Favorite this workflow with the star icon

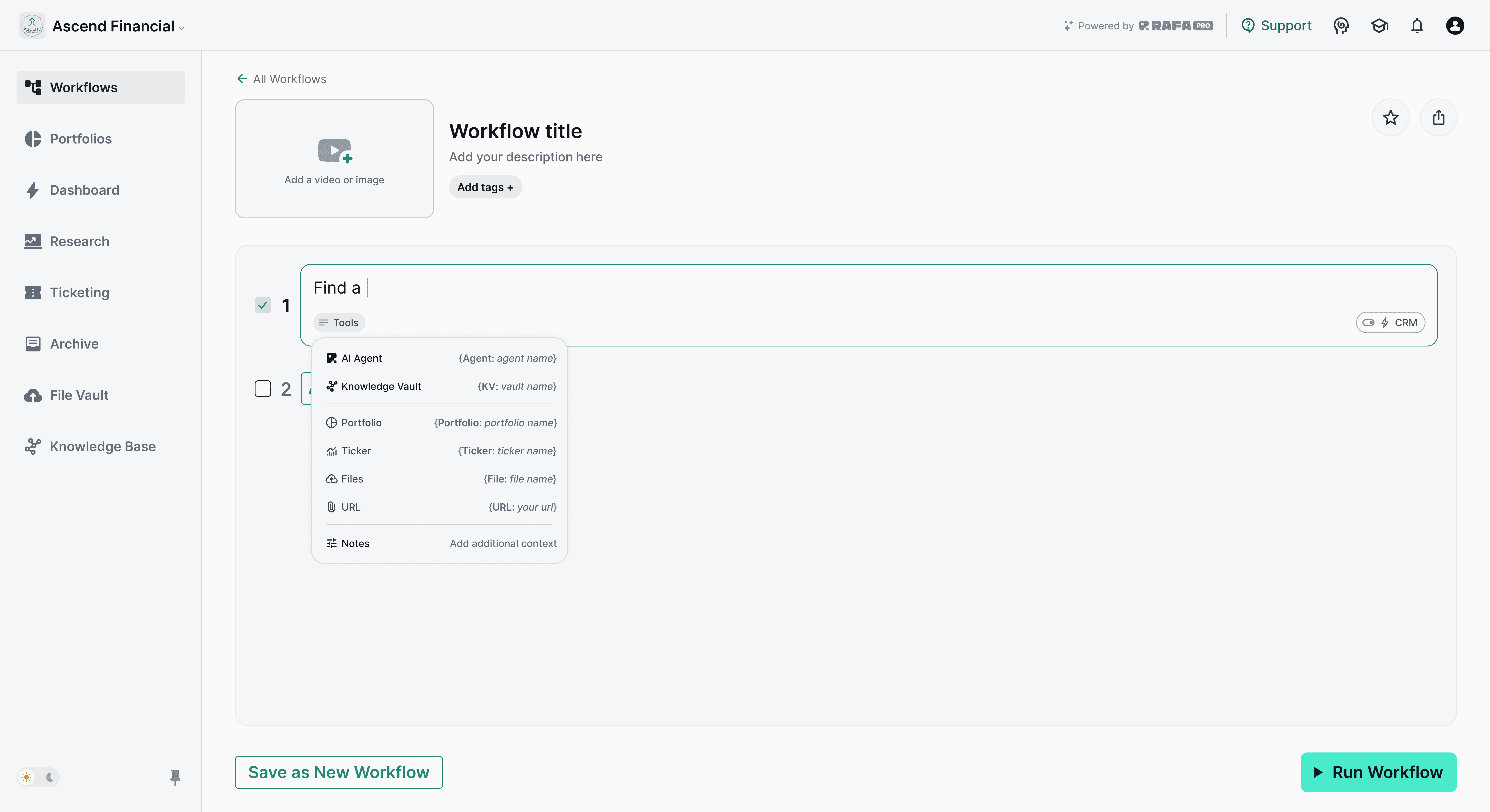tap(1391, 118)
